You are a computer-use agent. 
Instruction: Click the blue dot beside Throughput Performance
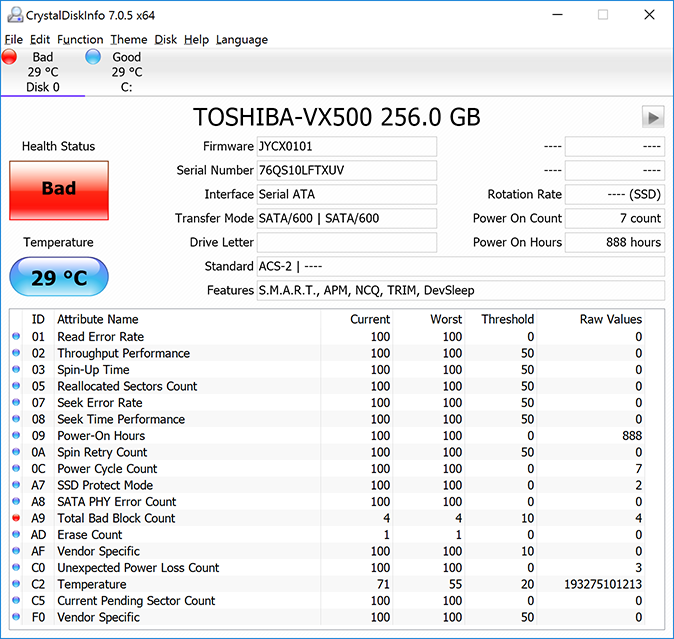pyautogui.click(x=16, y=353)
